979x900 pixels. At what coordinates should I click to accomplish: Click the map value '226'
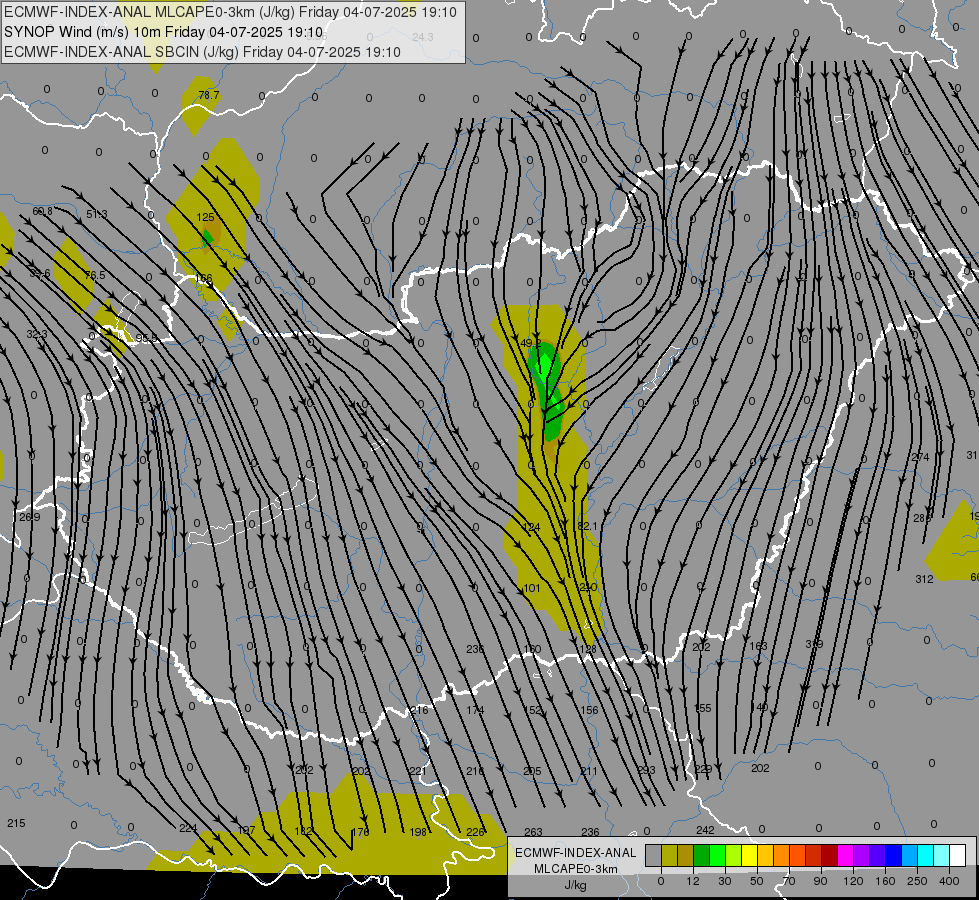[x=475, y=832]
